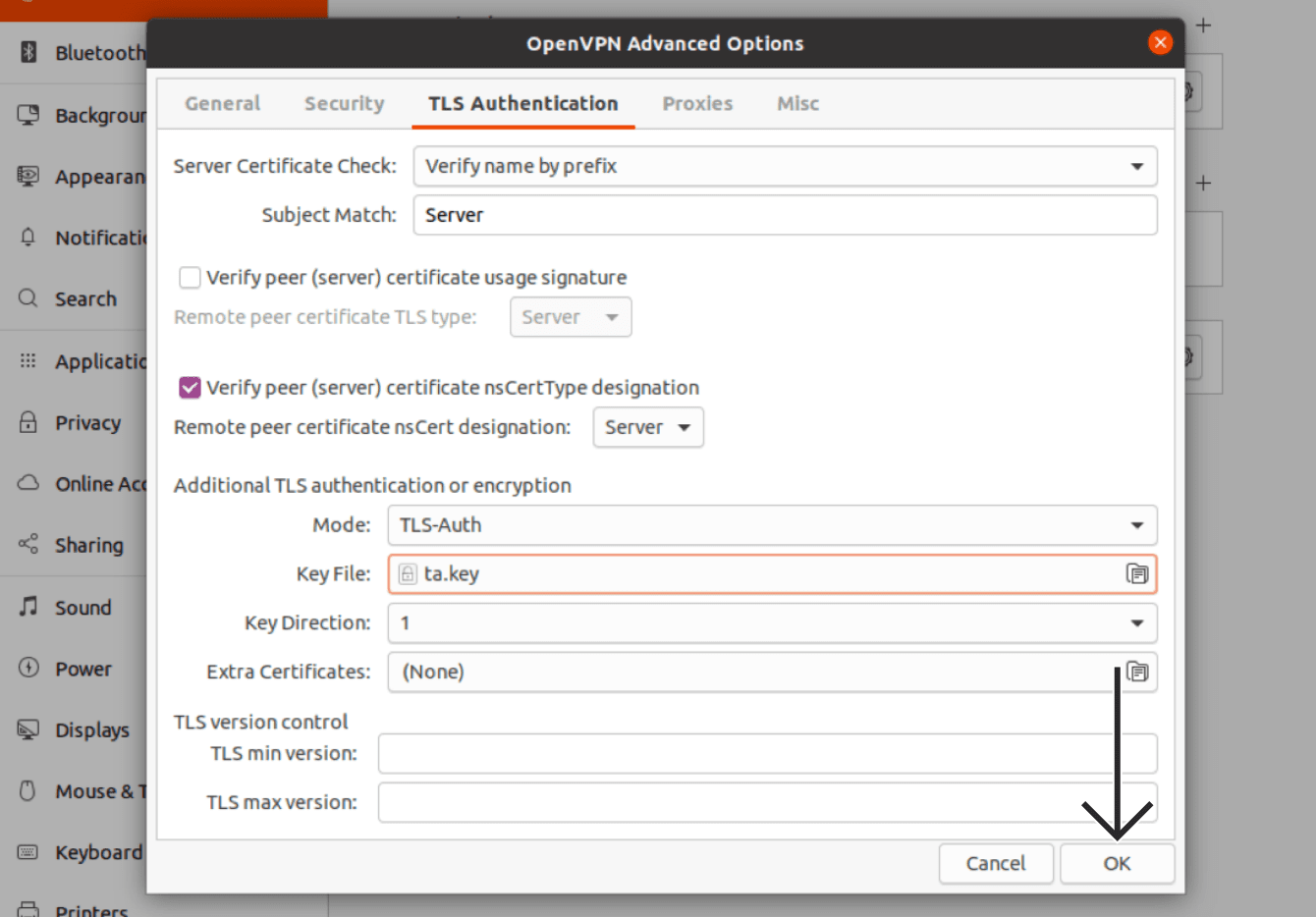
Task: Click the Notifications bell icon in sidebar
Action: 28,238
